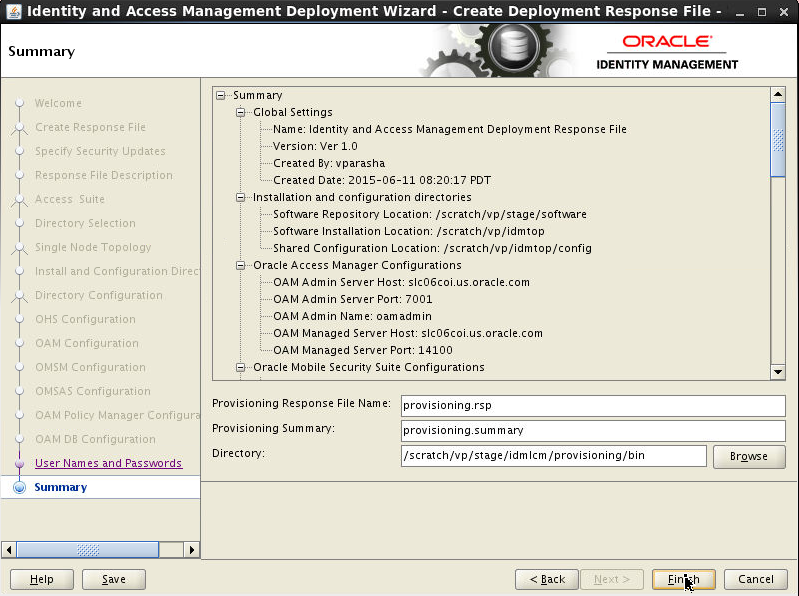Click the step list scroll right arrow
Image resolution: width=799 pixels, height=596 pixels.
pos(191,550)
